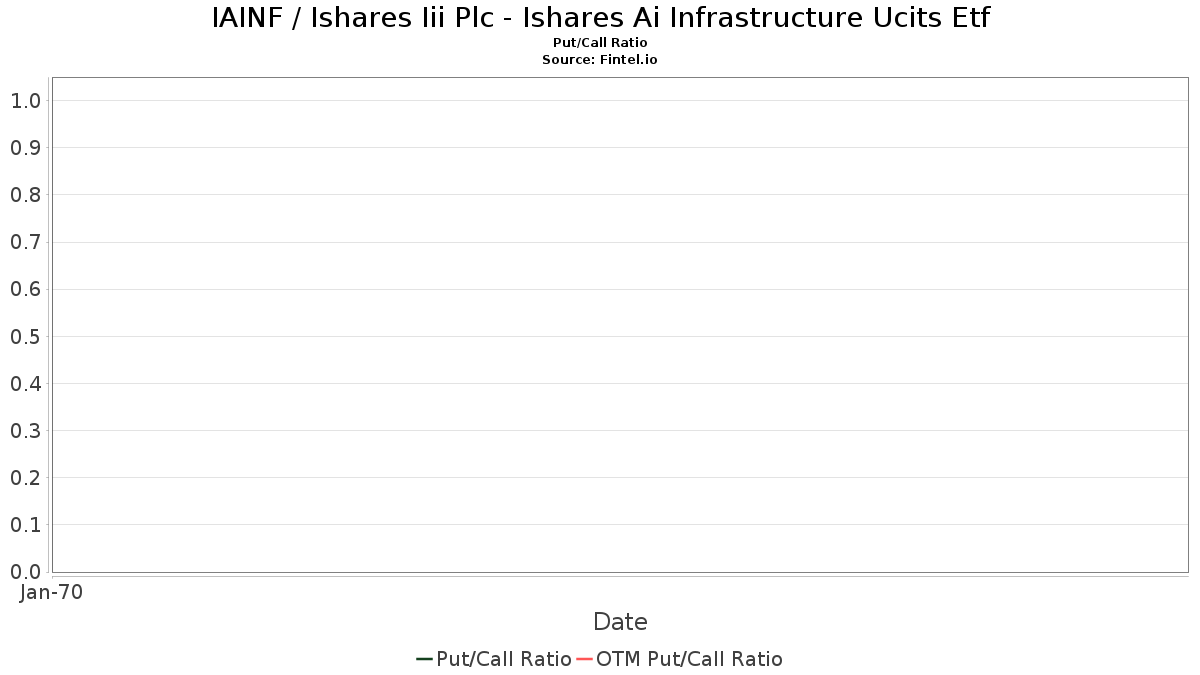Toggle the OTM Put/Call Ratio legend entry text
This screenshot has width=1200, height=675.
click(689, 659)
